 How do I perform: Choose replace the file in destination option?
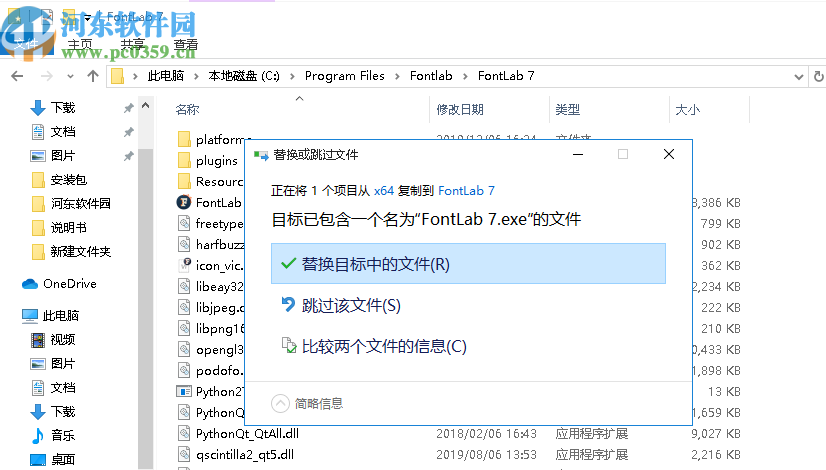point(468,263)
